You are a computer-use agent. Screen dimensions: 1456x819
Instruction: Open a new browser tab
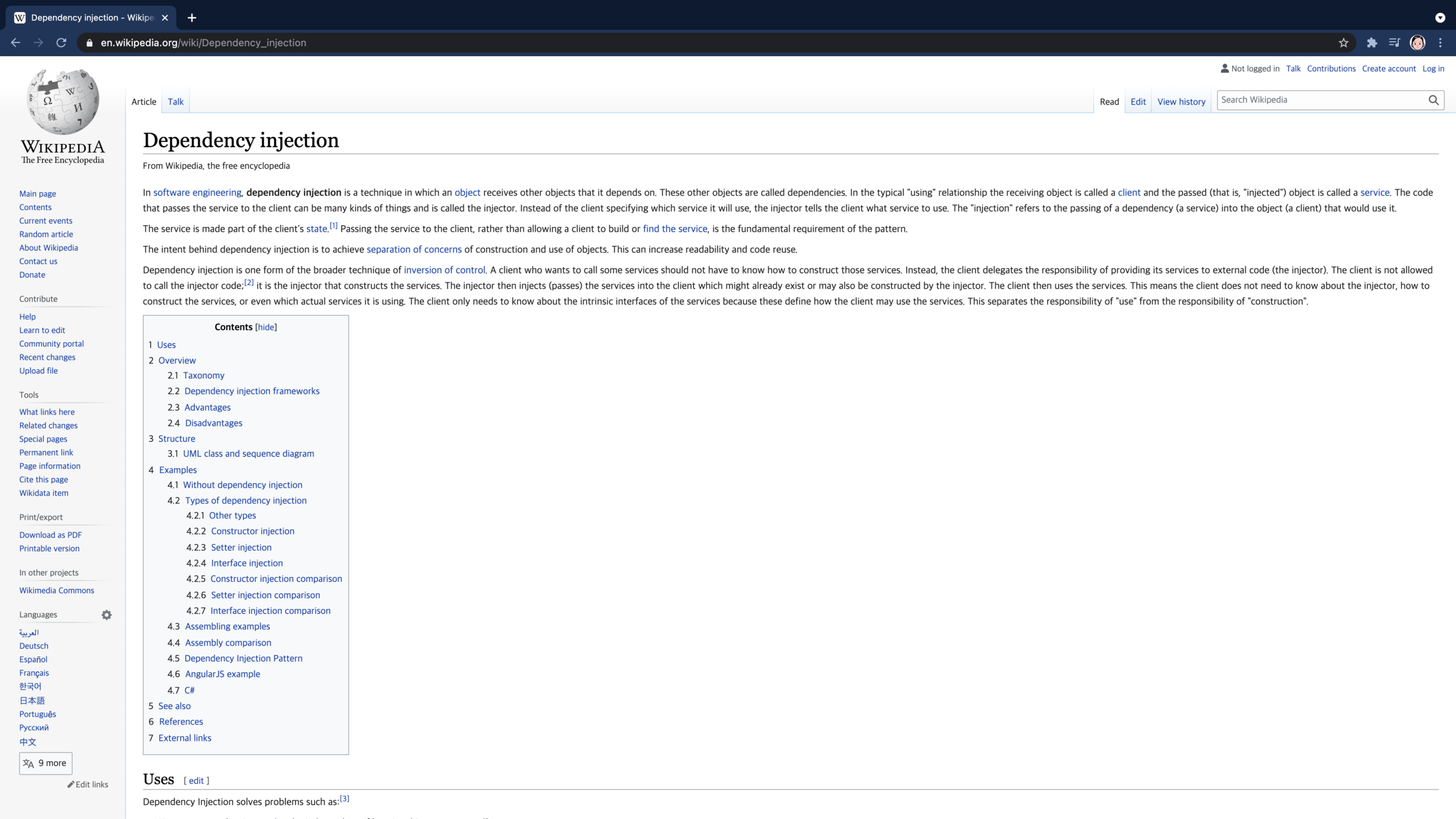[192, 18]
